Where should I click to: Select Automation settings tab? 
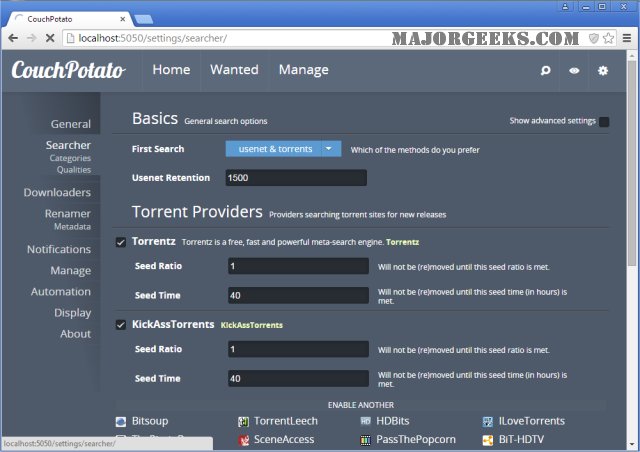(61, 292)
